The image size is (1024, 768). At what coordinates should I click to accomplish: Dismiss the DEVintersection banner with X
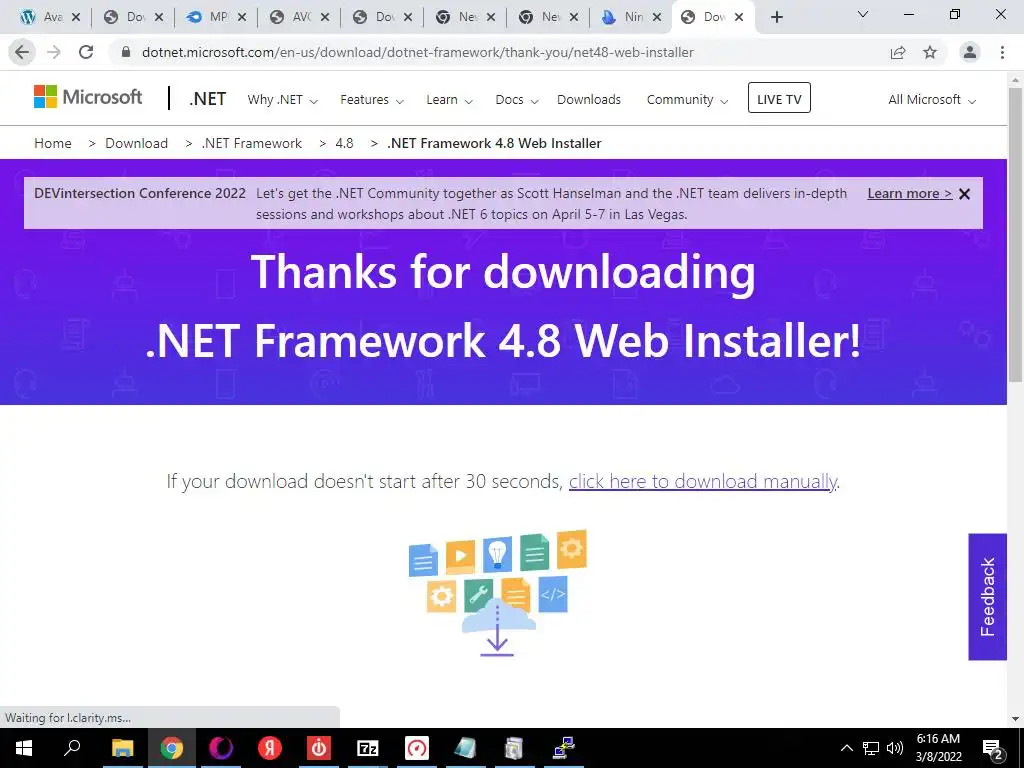[965, 194]
